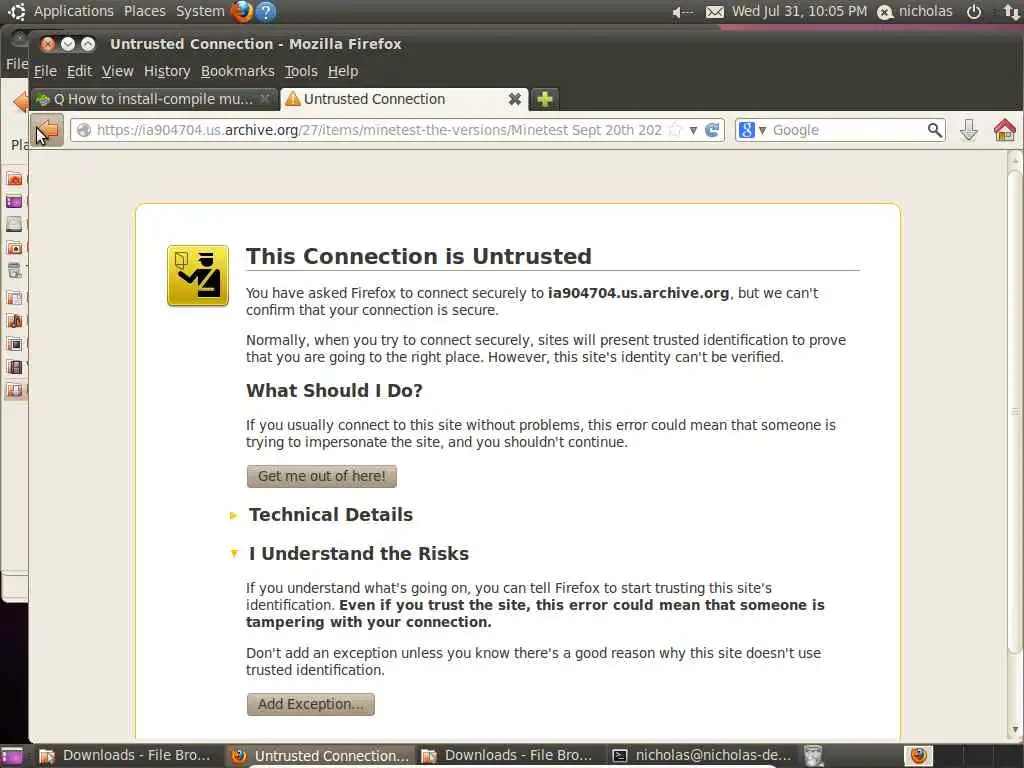Click the chat status bubble beside nicholas
Viewport: 1024px width, 768px height.
coord(885,12)
